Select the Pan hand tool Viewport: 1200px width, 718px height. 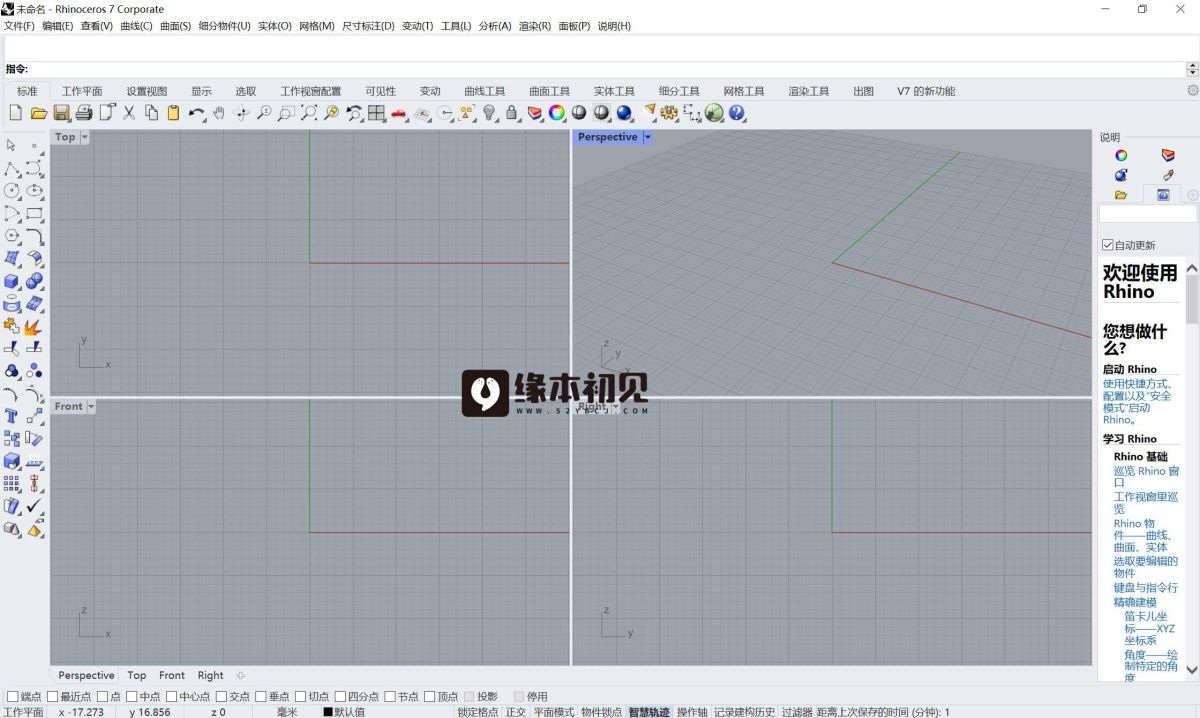coord(218,113)
